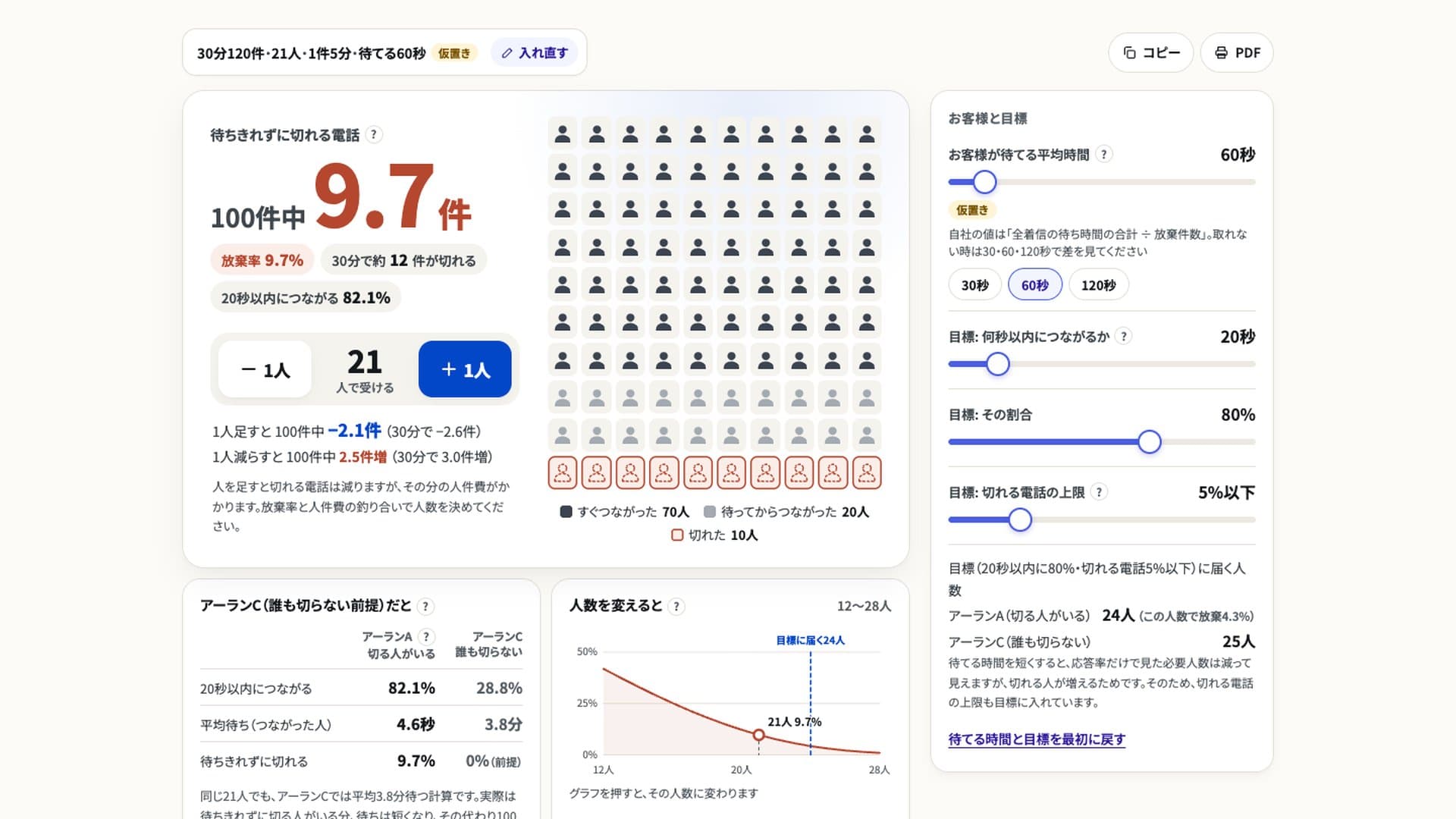
Task: Click the すぐつながった legend square
Action: click(x=566, y=512)
